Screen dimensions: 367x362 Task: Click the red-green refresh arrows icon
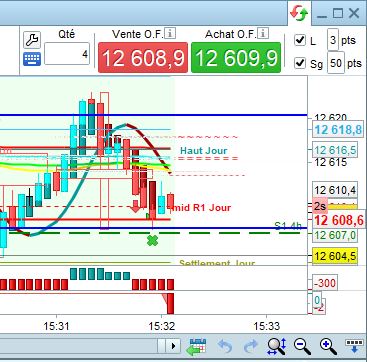[299, 13]
